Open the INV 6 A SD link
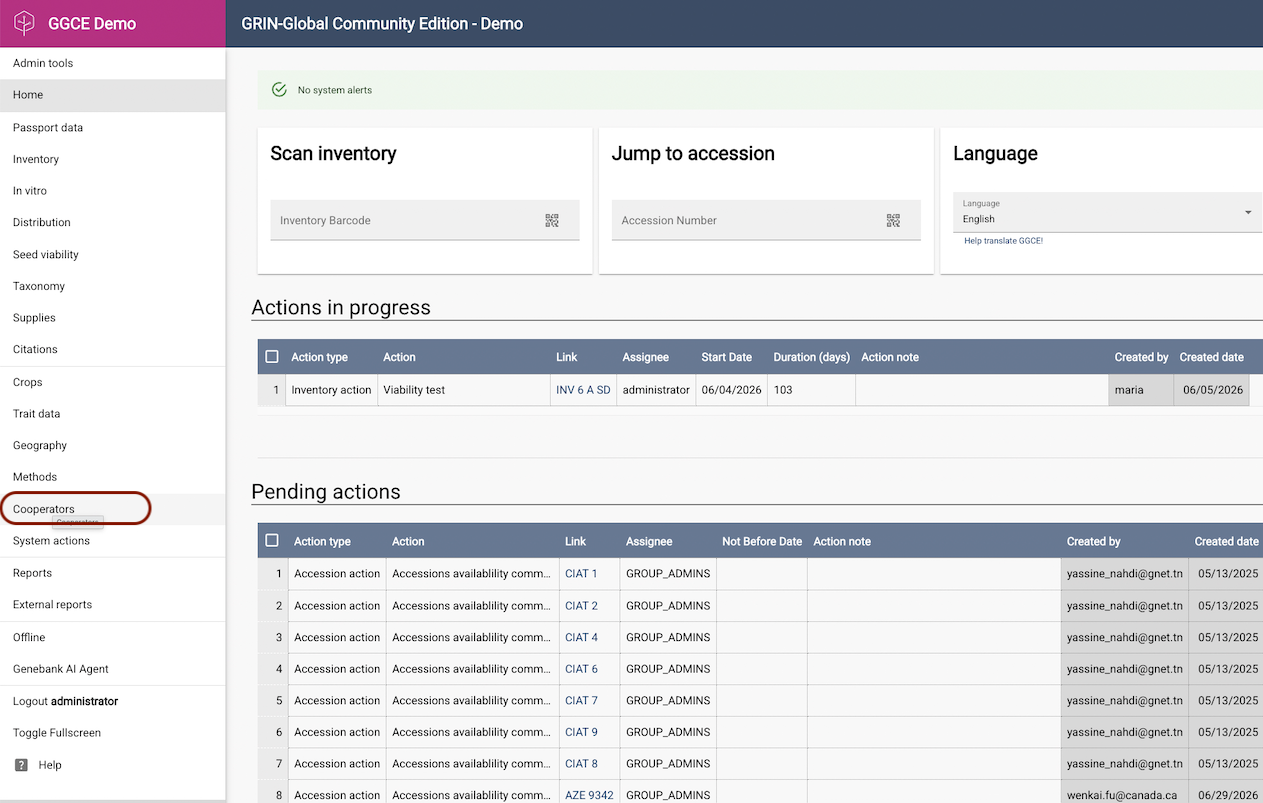 click(583, 390)
